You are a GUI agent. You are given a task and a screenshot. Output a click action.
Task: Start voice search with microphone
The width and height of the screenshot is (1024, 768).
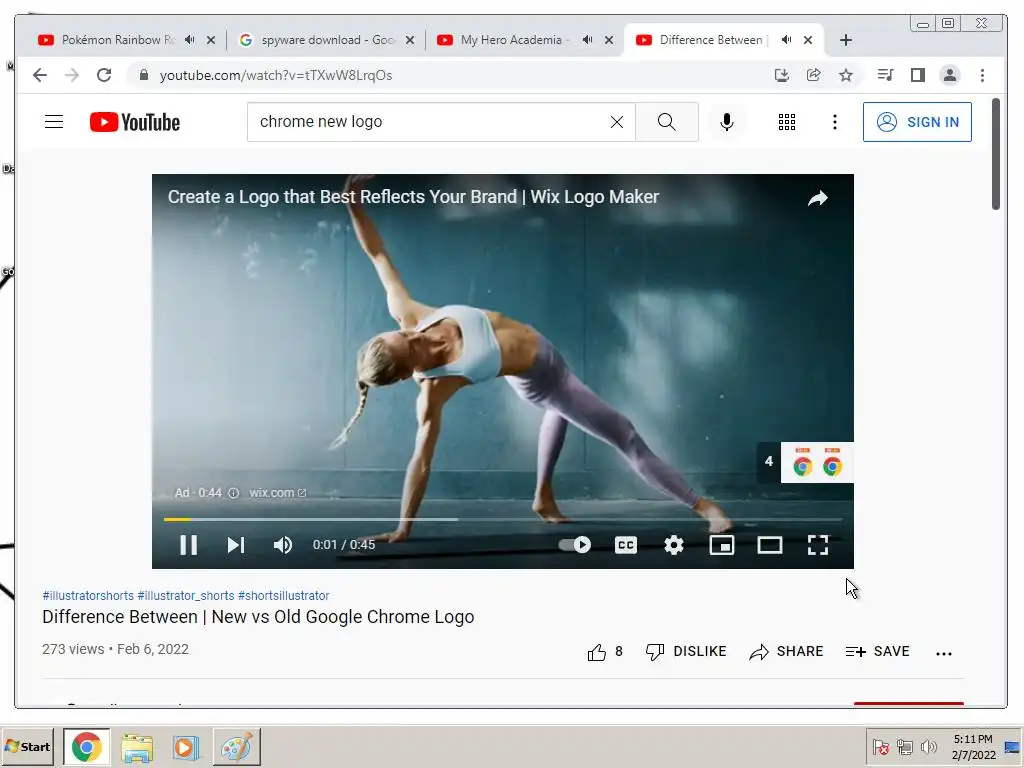[726, 122]
